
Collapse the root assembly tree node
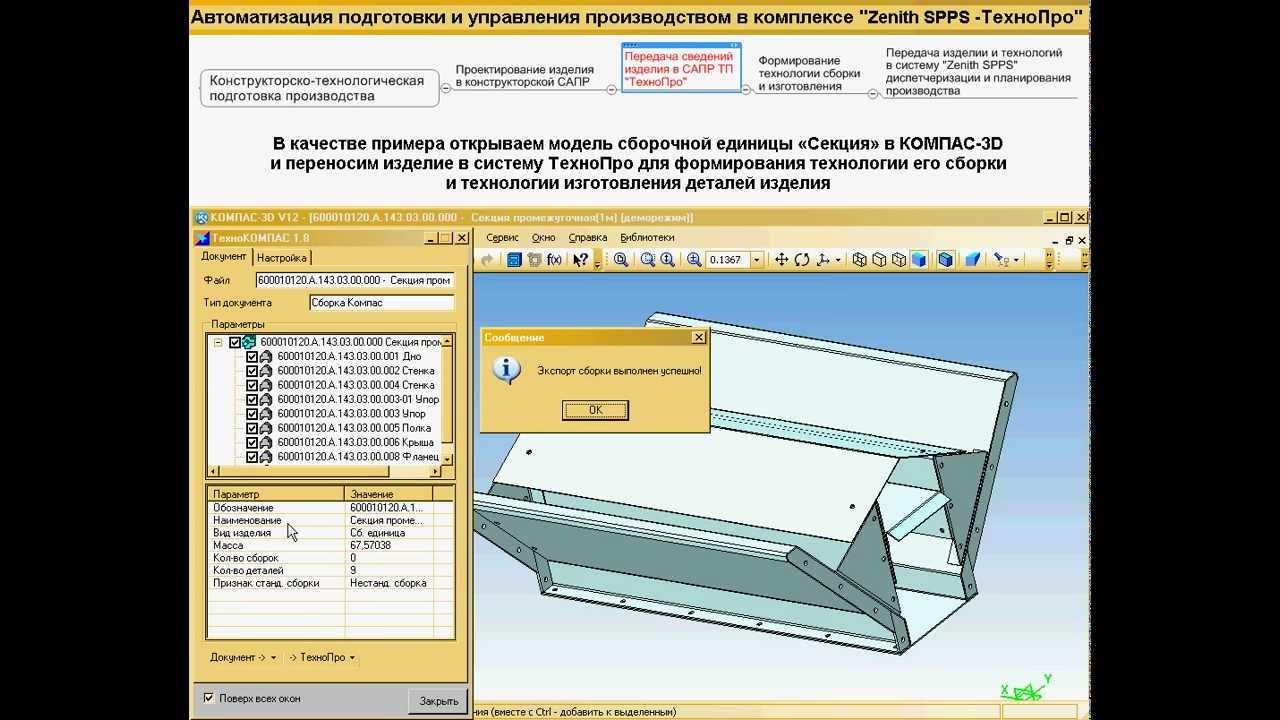point(218,342)
